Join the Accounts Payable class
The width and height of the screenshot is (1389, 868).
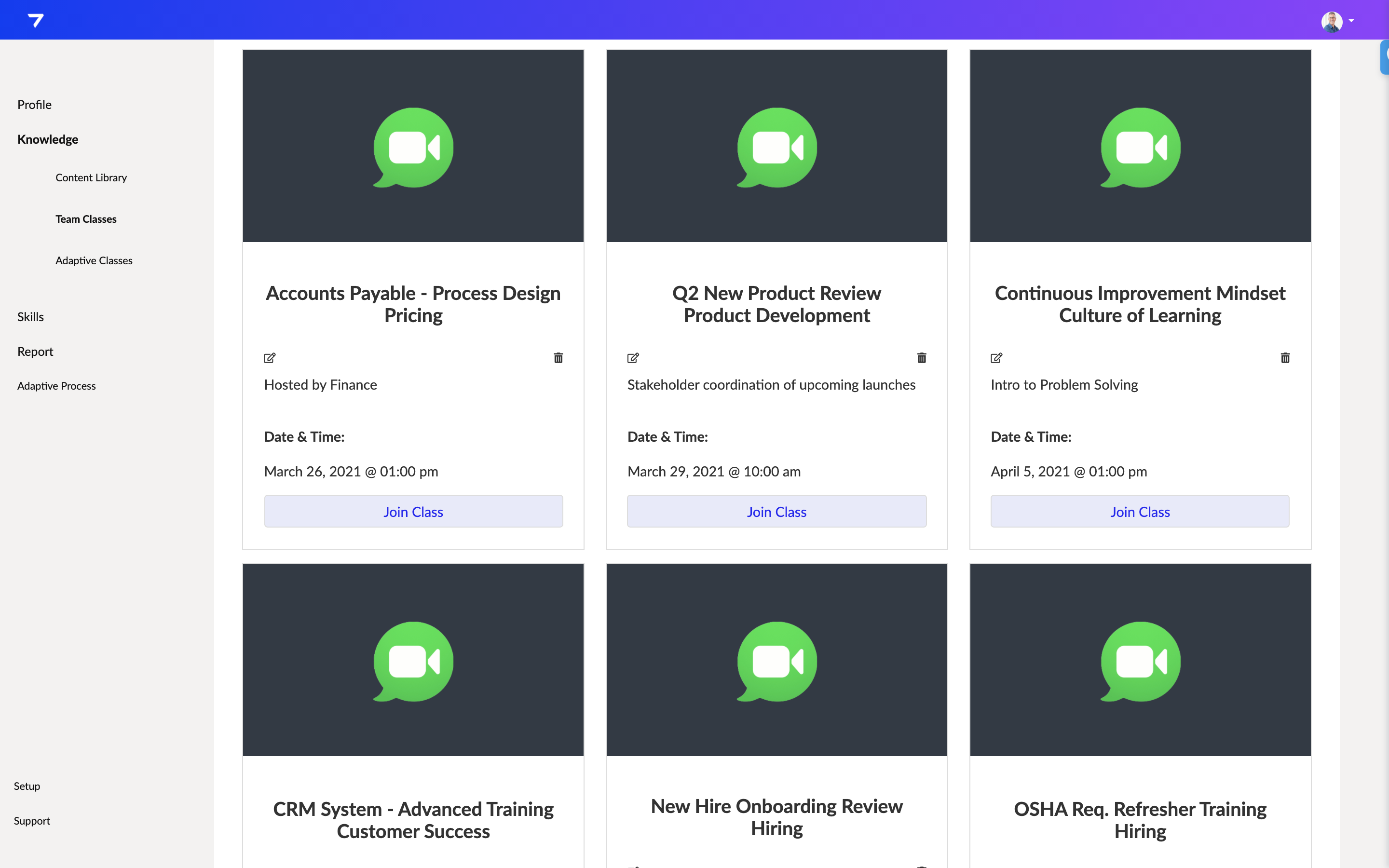[x=413, y=512]
